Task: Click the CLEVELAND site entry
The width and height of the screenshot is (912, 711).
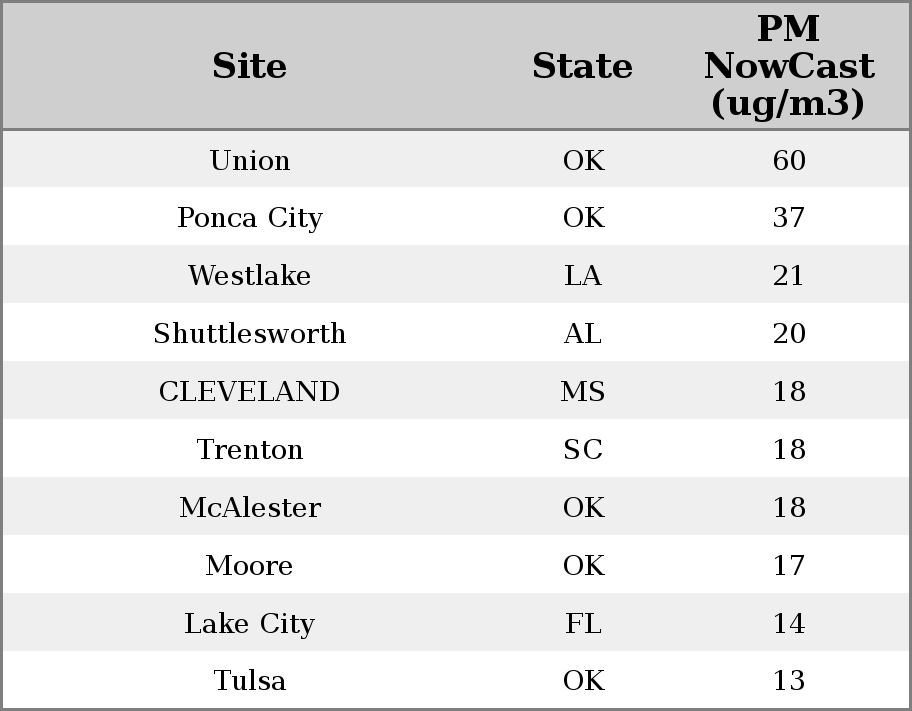Action: point(250,391)
